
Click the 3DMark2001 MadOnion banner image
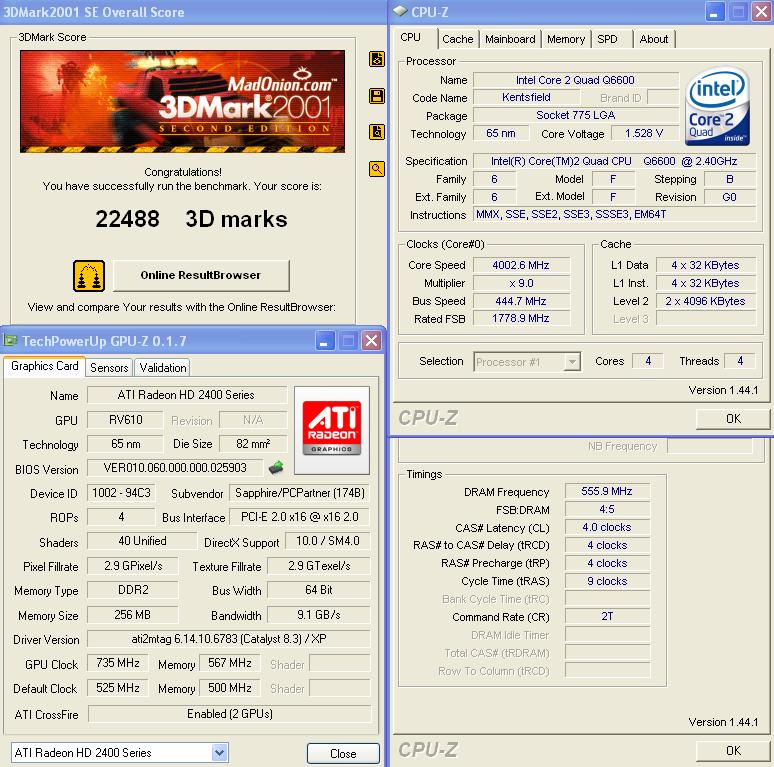183,101
